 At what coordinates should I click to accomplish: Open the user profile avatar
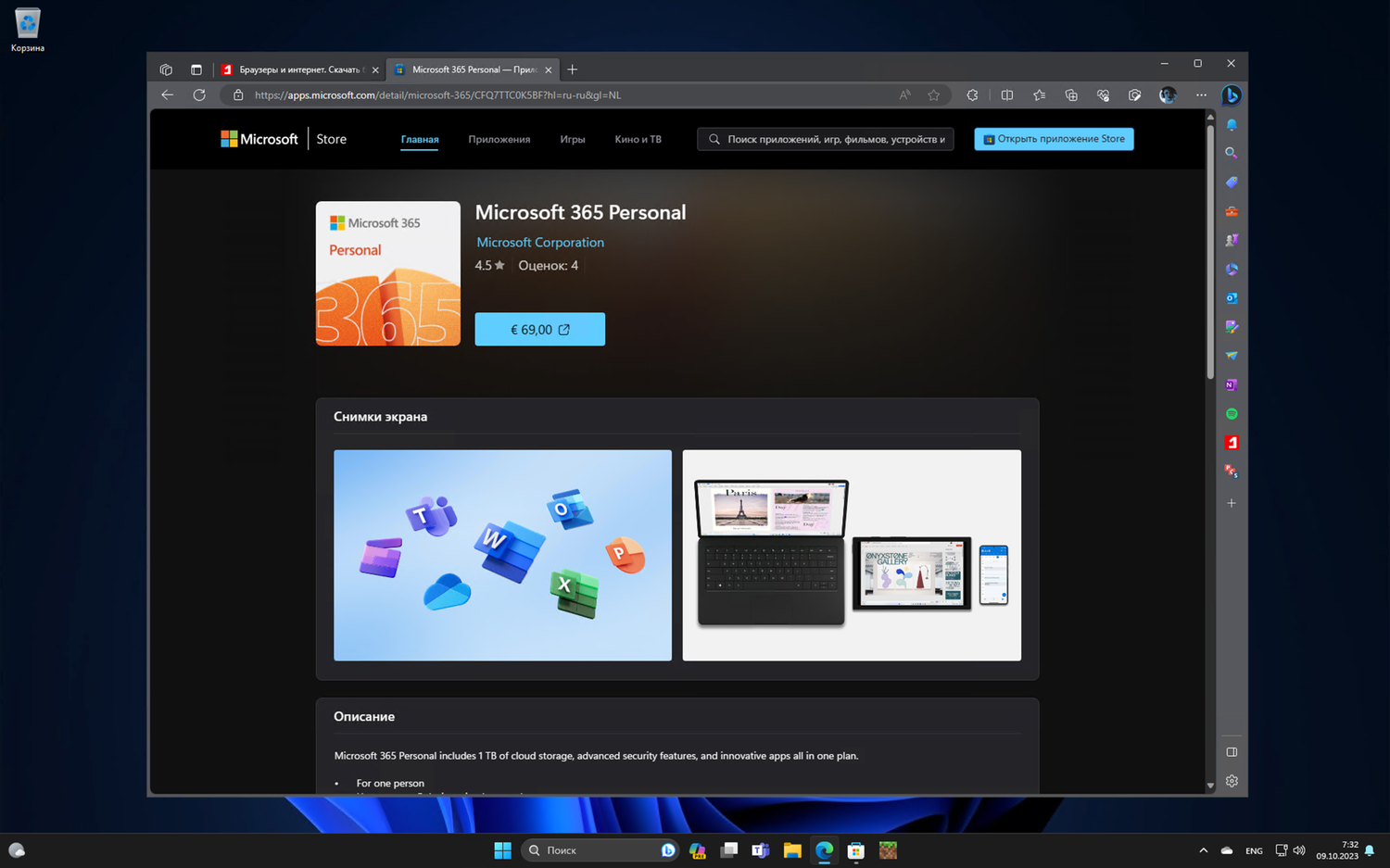1168,94
